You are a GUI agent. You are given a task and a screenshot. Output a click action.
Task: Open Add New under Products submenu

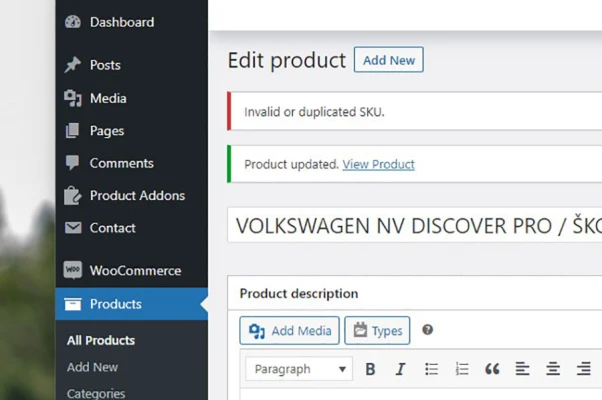[x=92, y=367]
